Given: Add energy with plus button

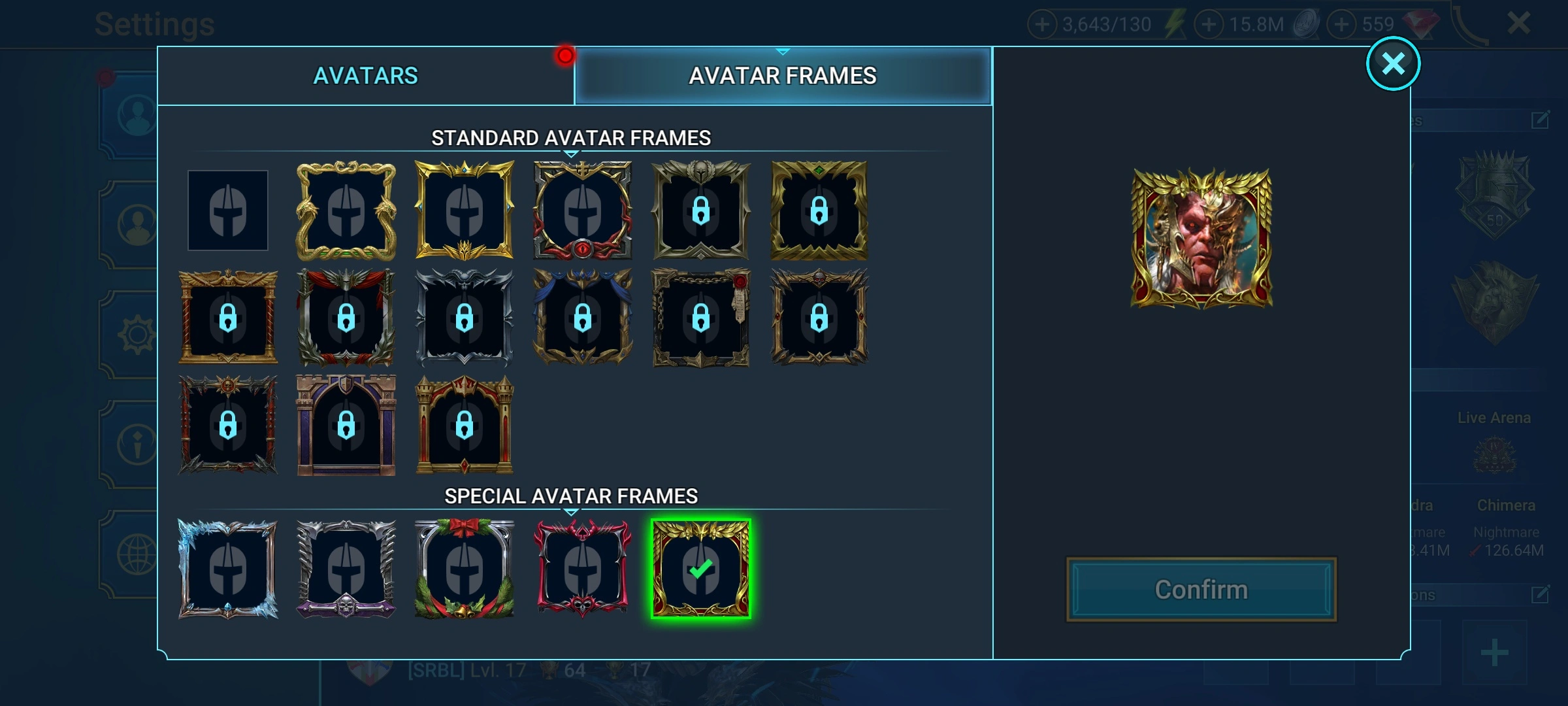Looking at the screenshot, I should pos(1042,25).
